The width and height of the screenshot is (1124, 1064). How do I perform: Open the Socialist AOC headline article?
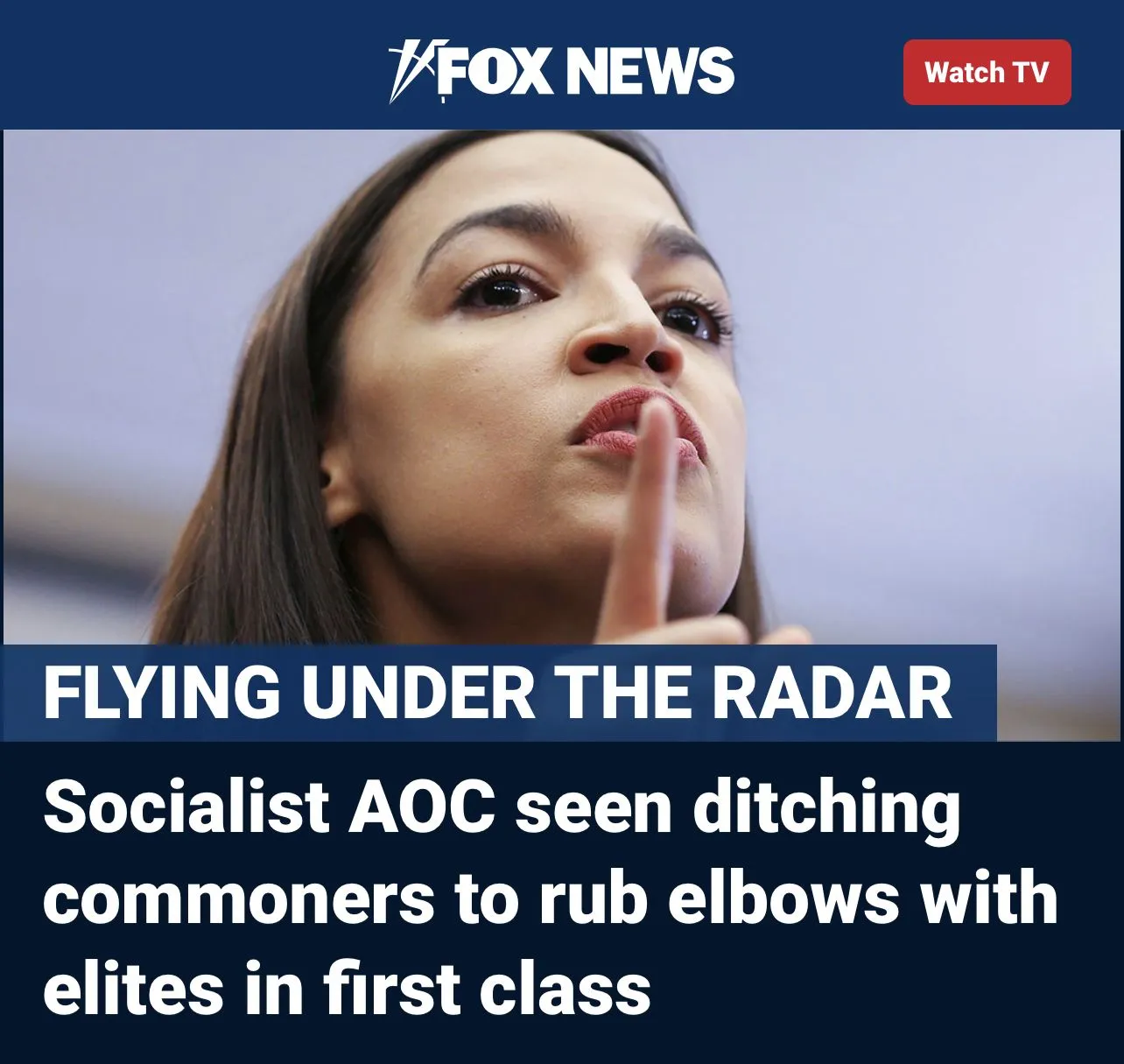tap(550, 898)
